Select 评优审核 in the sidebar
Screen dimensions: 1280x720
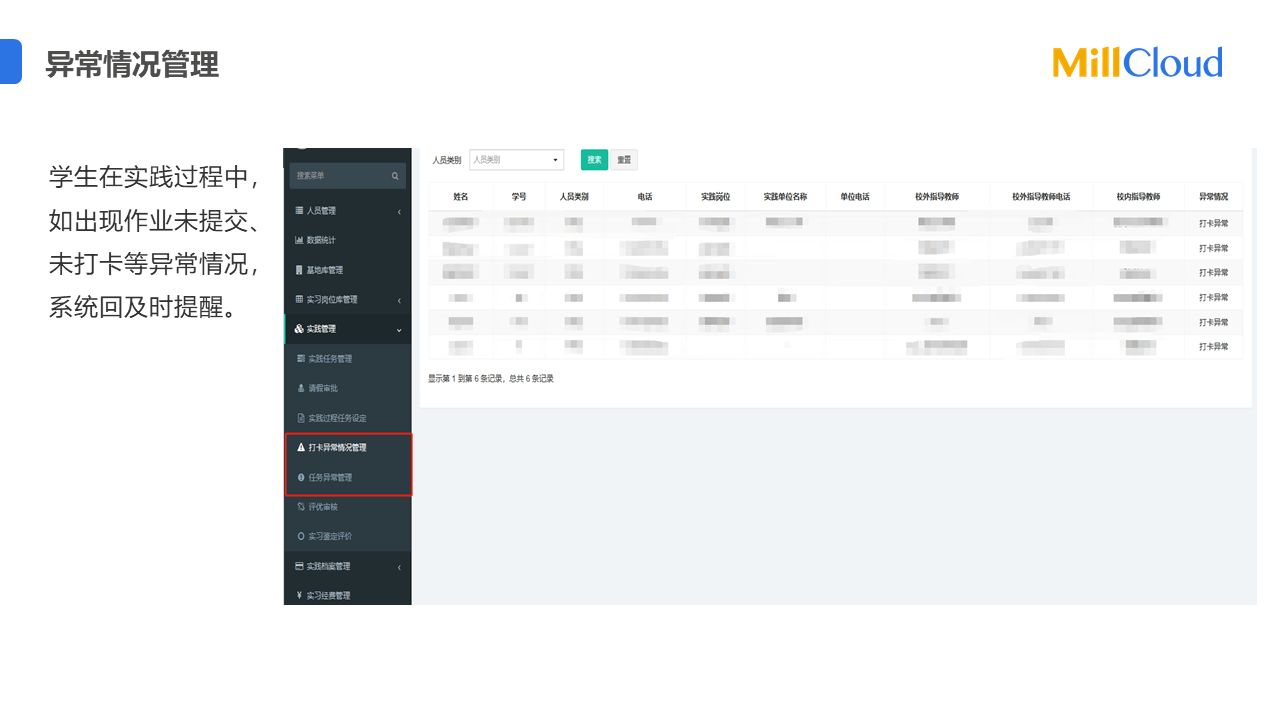(323, 507)
